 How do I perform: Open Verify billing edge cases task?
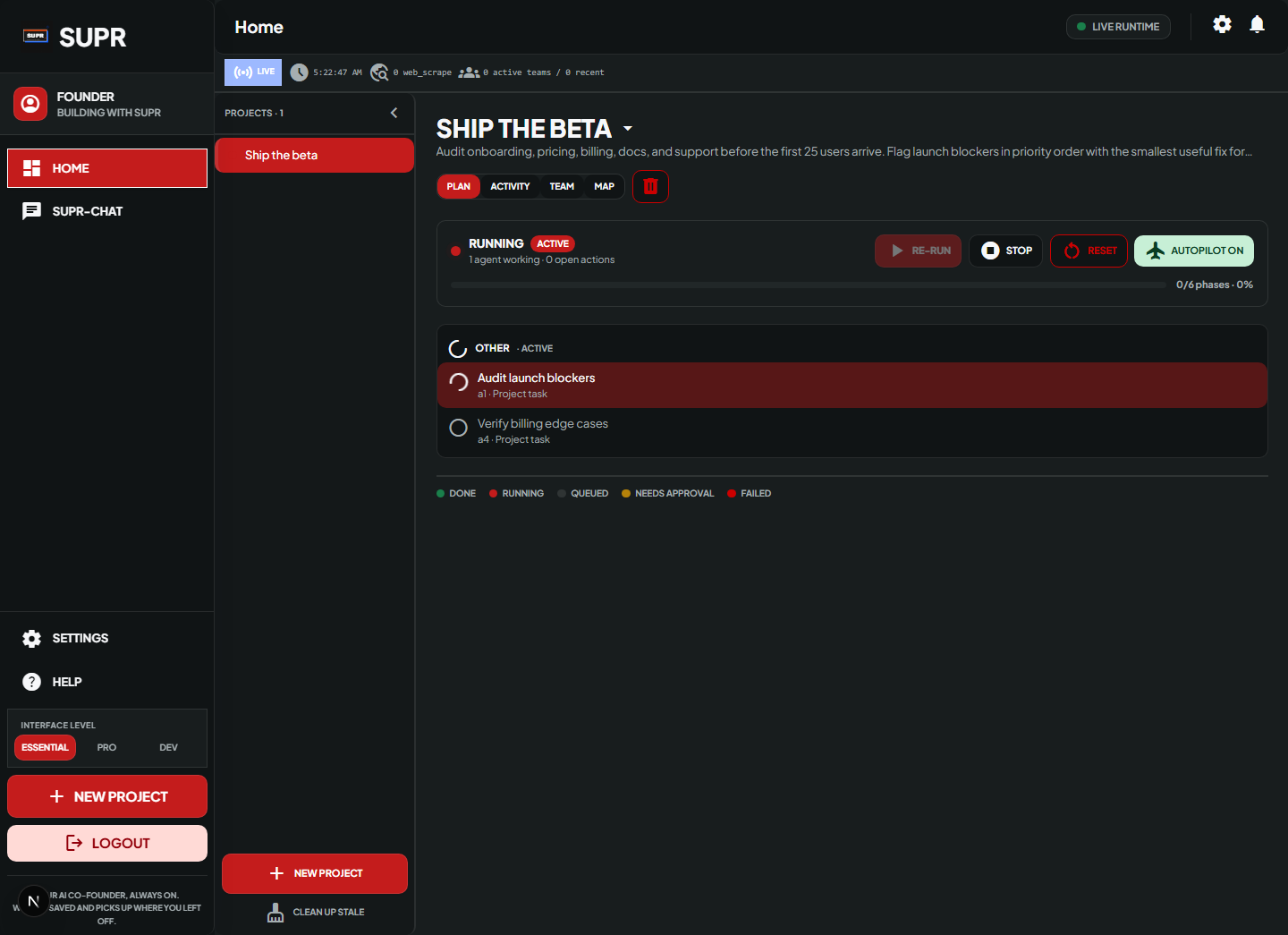(852, 431)
